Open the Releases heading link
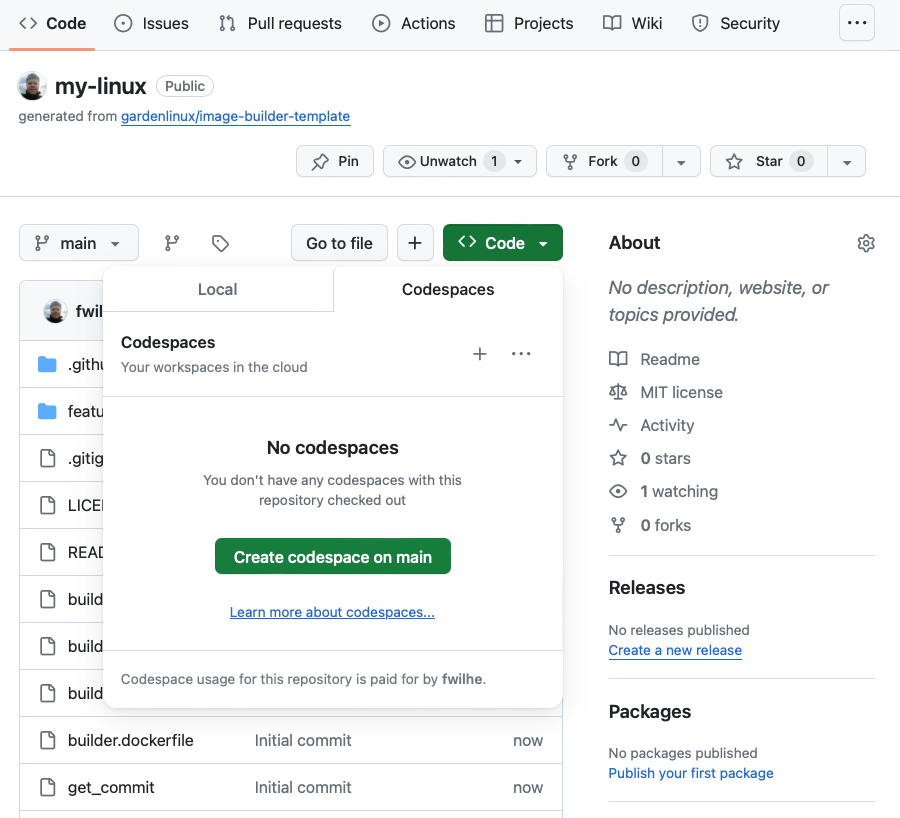900x818 pixels. coord(647,588)
